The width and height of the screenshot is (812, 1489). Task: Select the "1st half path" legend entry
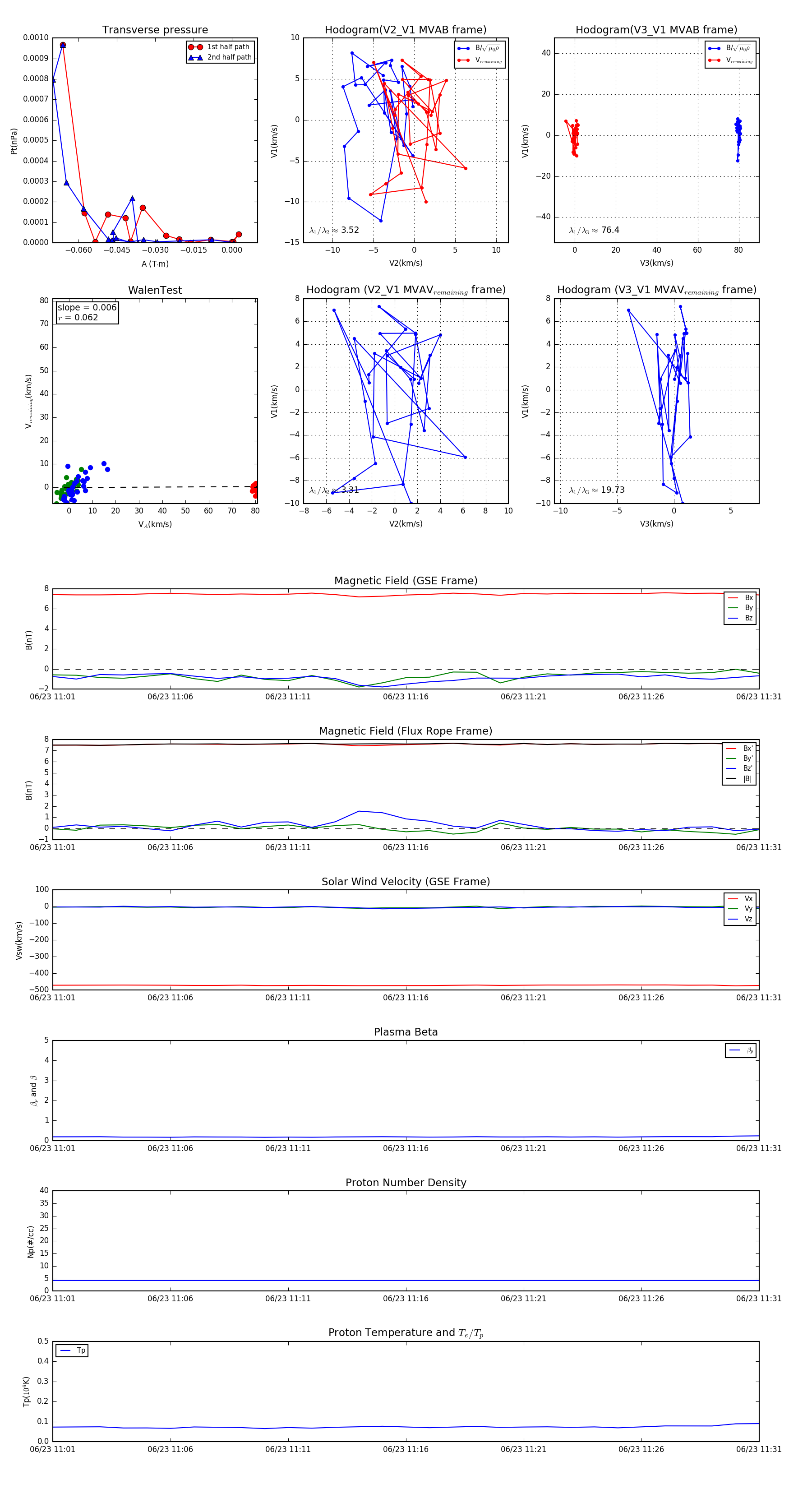(220, 47)
